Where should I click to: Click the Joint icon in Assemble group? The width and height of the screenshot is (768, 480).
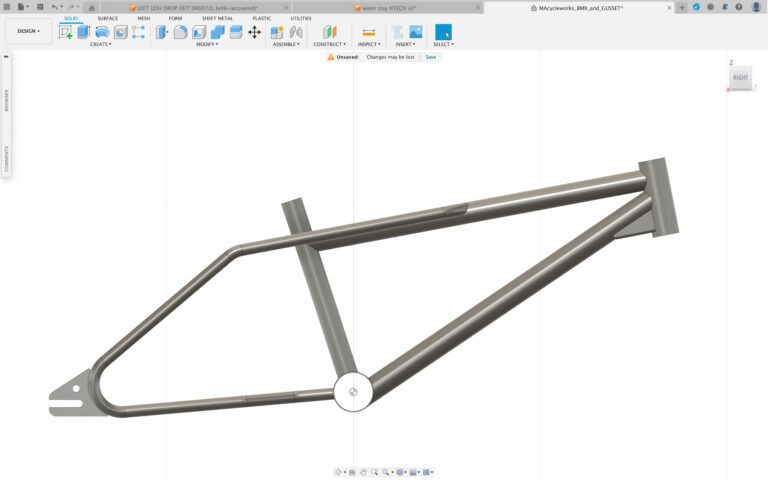[296, 32]
